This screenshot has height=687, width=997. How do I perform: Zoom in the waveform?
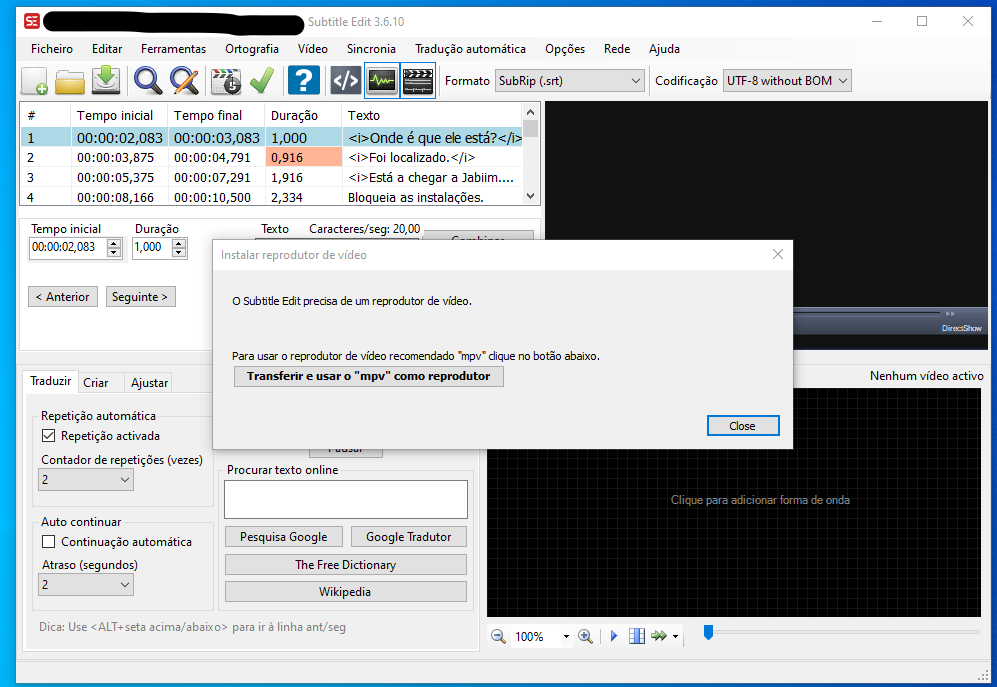pos(585,636)
